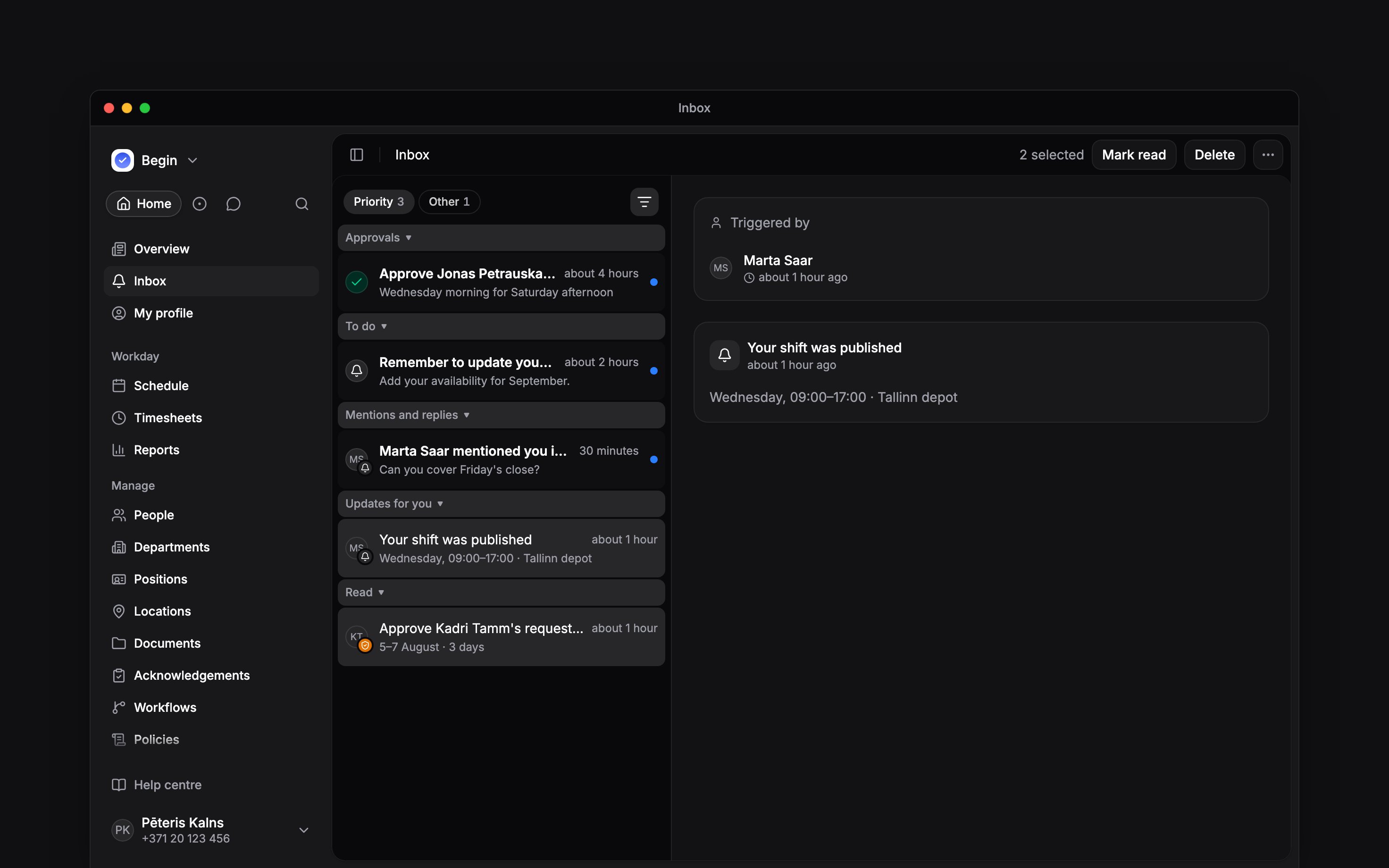Click the Home button
Screen dimensions: 1389x868
pyautogui.click(x=144, y=204)
